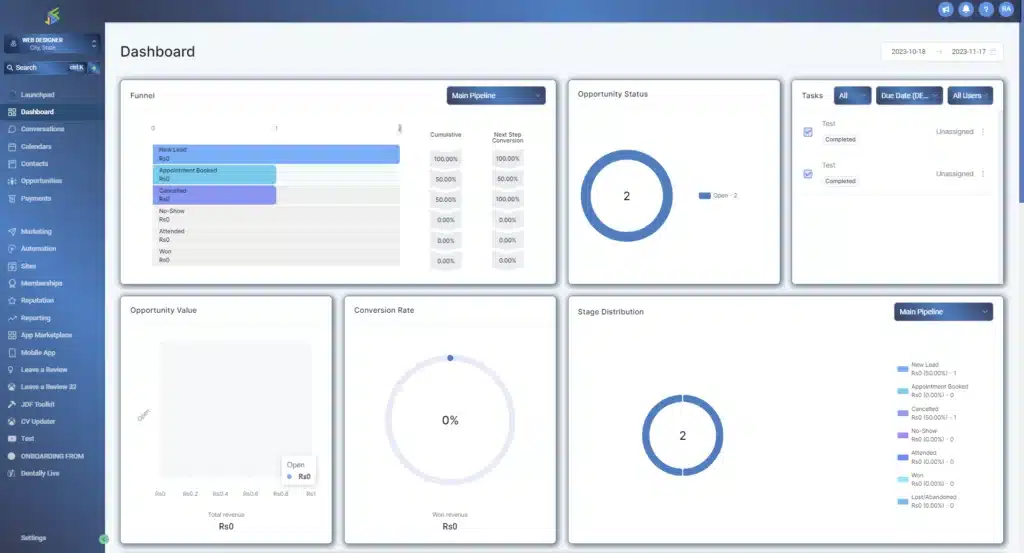Open Conversations from the sidebar

[x=42, y=129]
